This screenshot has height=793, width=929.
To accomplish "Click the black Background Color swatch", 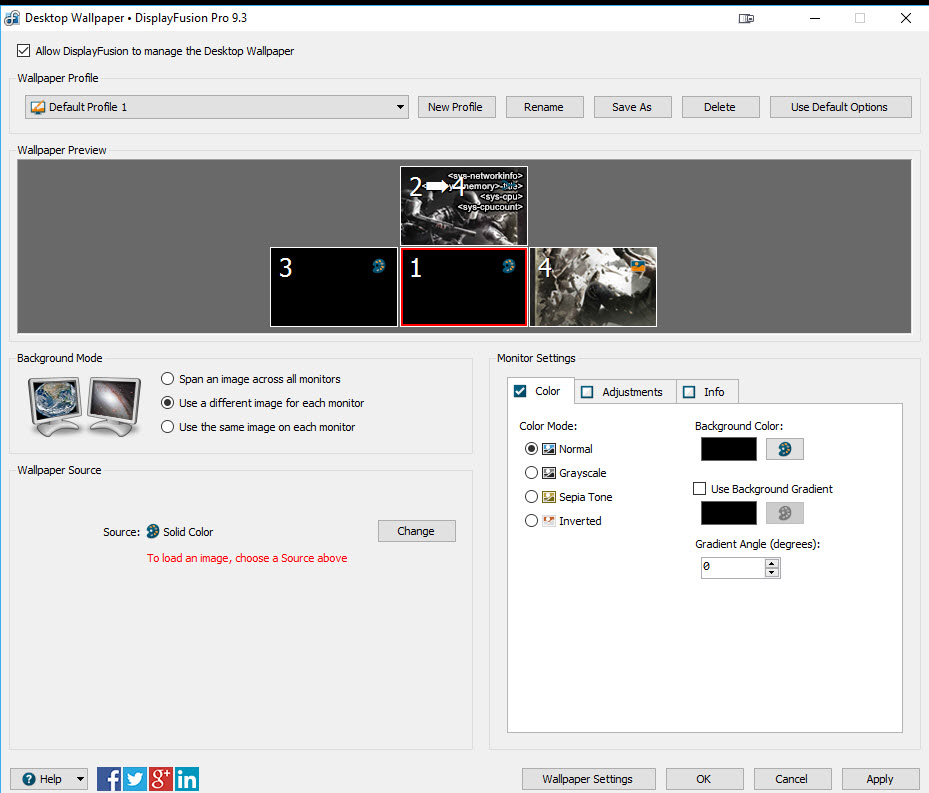I will point(729,449).
